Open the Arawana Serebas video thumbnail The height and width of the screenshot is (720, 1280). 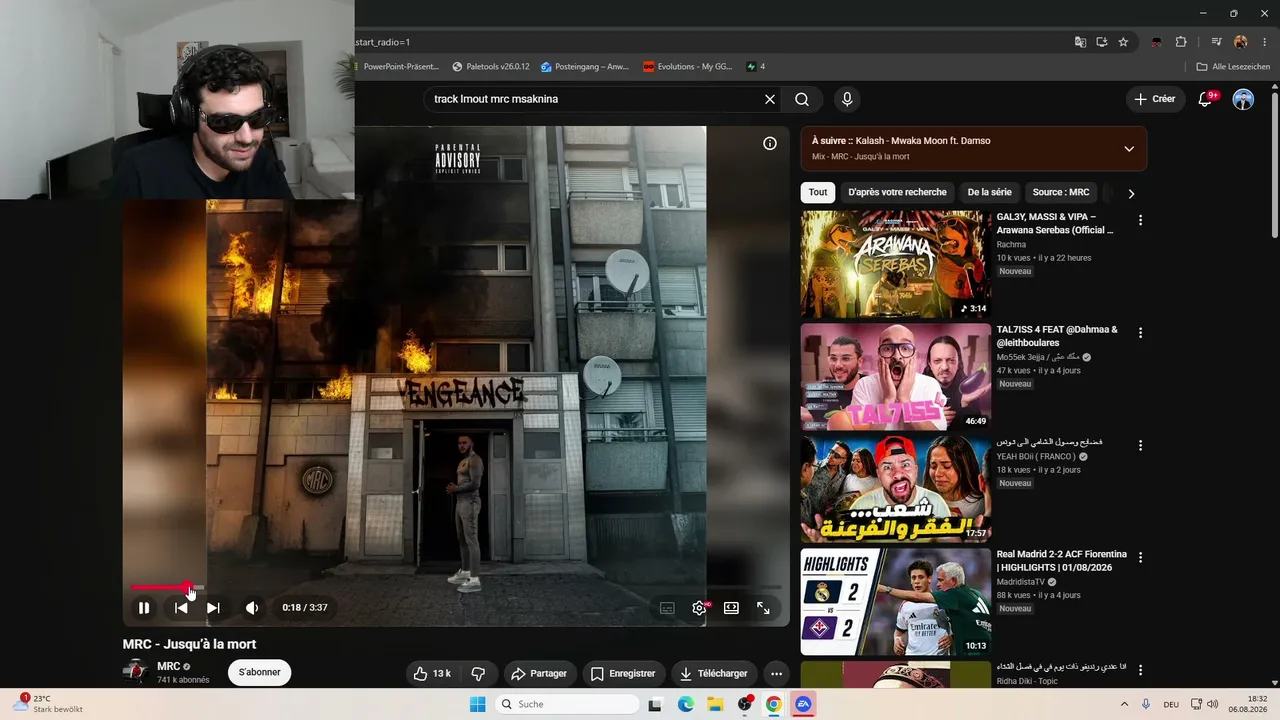click(x=896, y=264)
